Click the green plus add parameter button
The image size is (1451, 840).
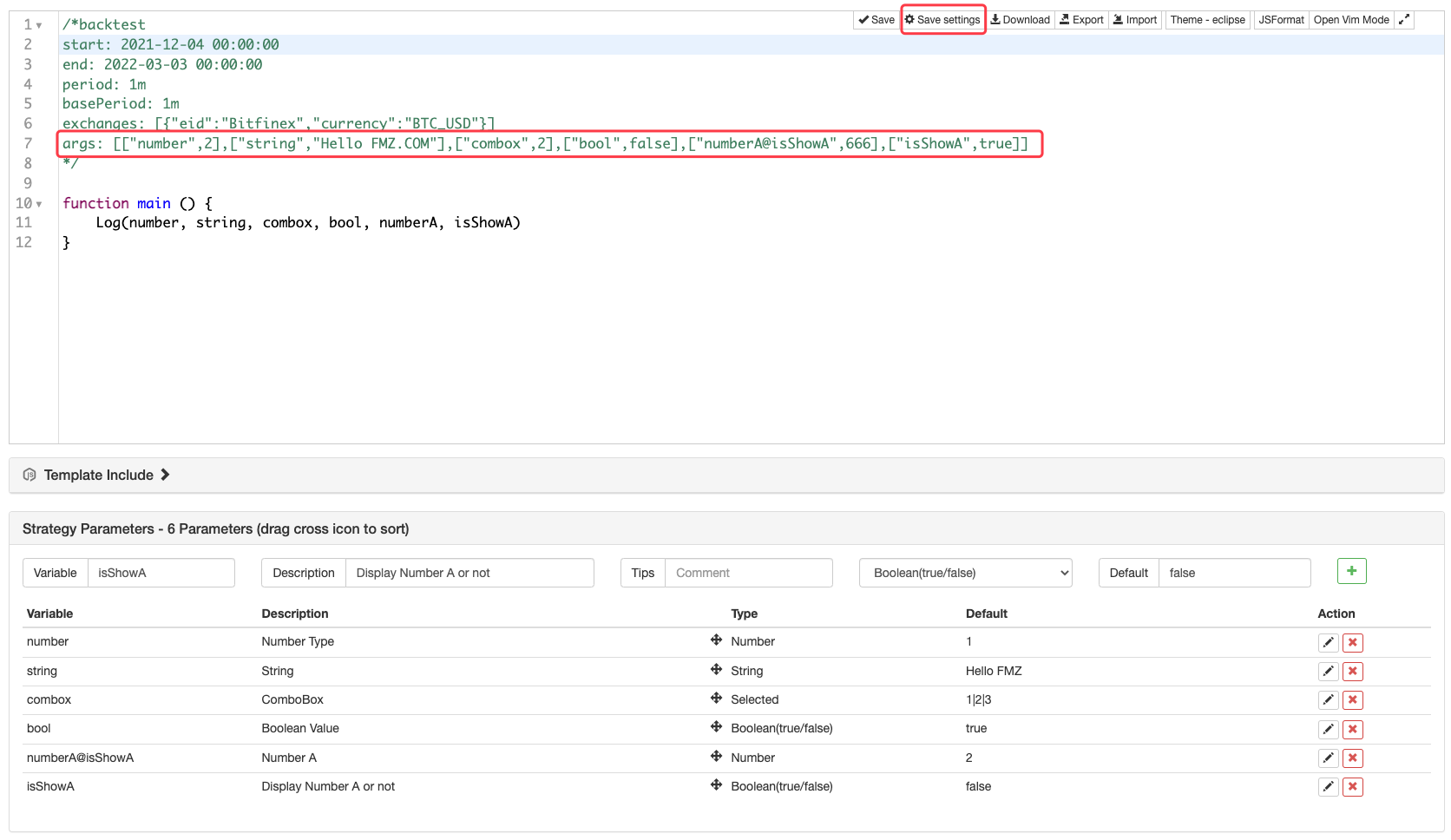point(1351,571)
